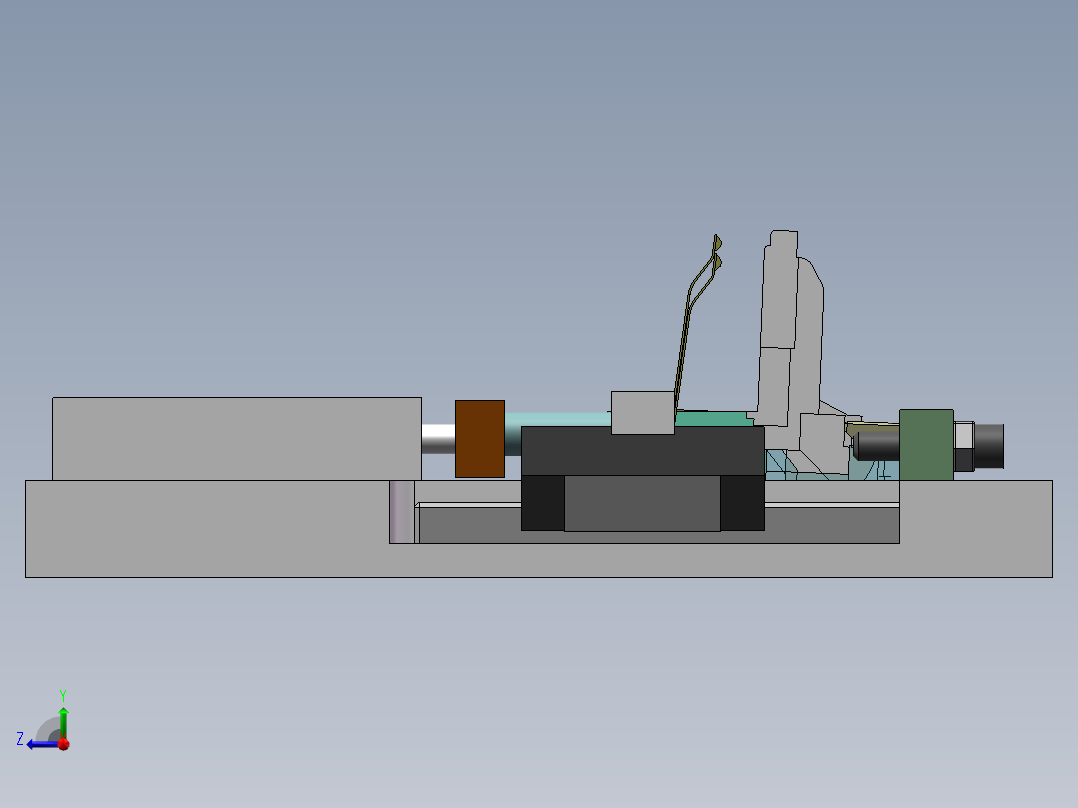Pick the green end bracket block
The width and height of the screenshot is (1078, 808).
click(926, 445)
